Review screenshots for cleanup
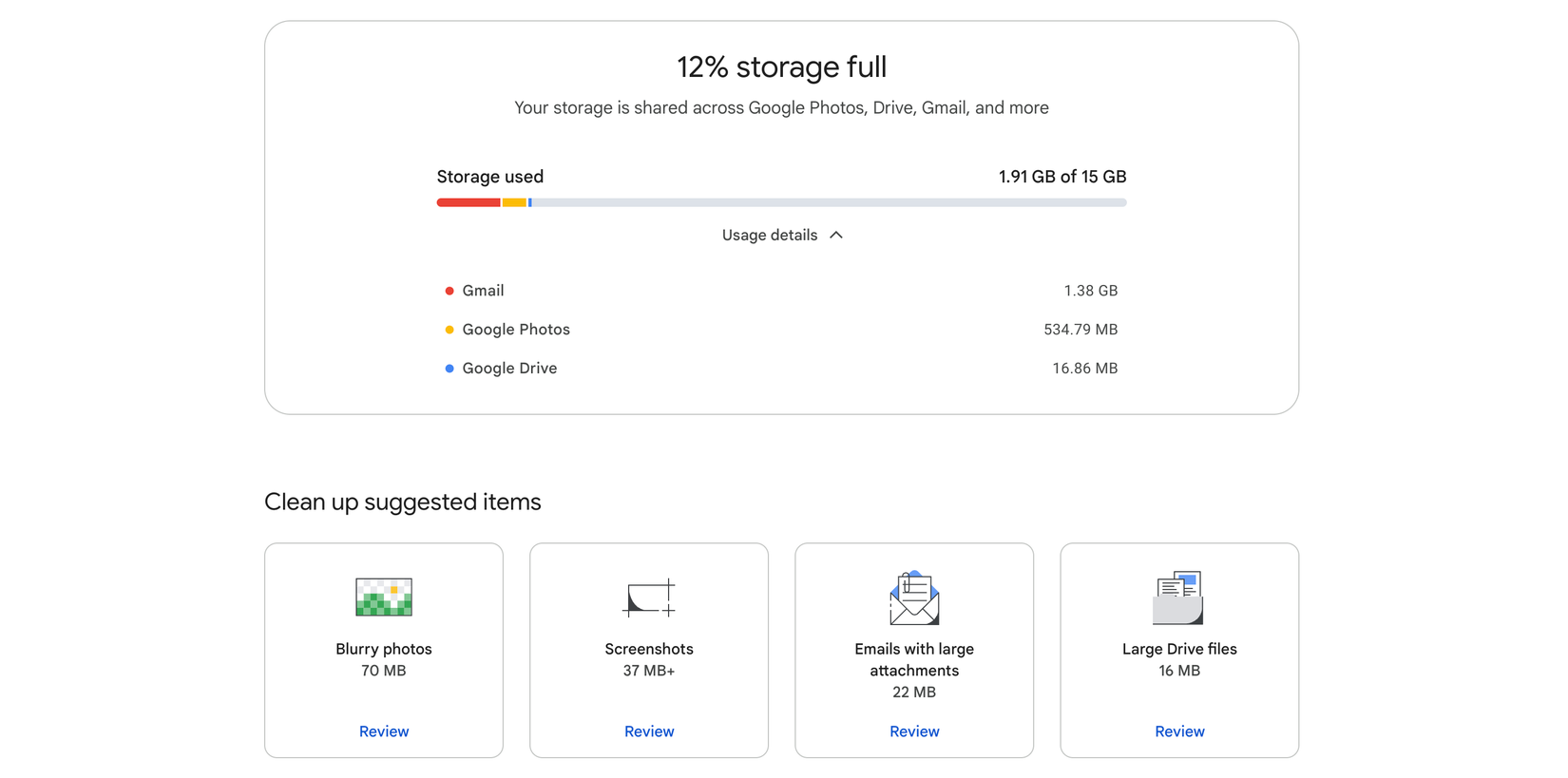The image size is (1568, 778). 649,731
